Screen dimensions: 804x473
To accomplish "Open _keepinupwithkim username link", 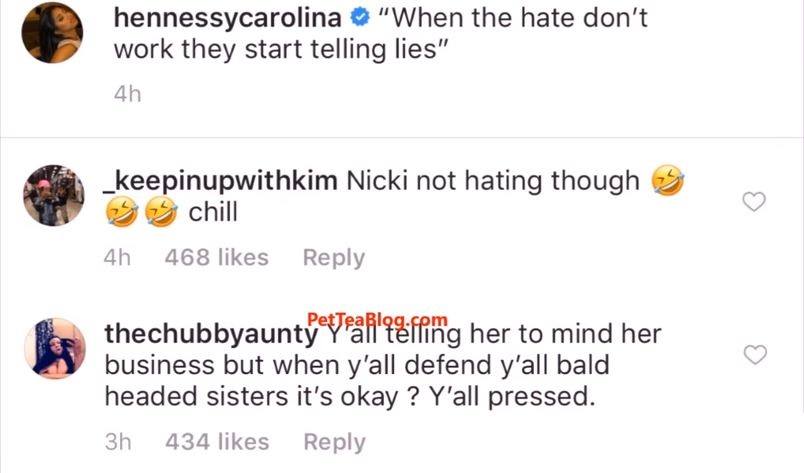I will [220, 182].
